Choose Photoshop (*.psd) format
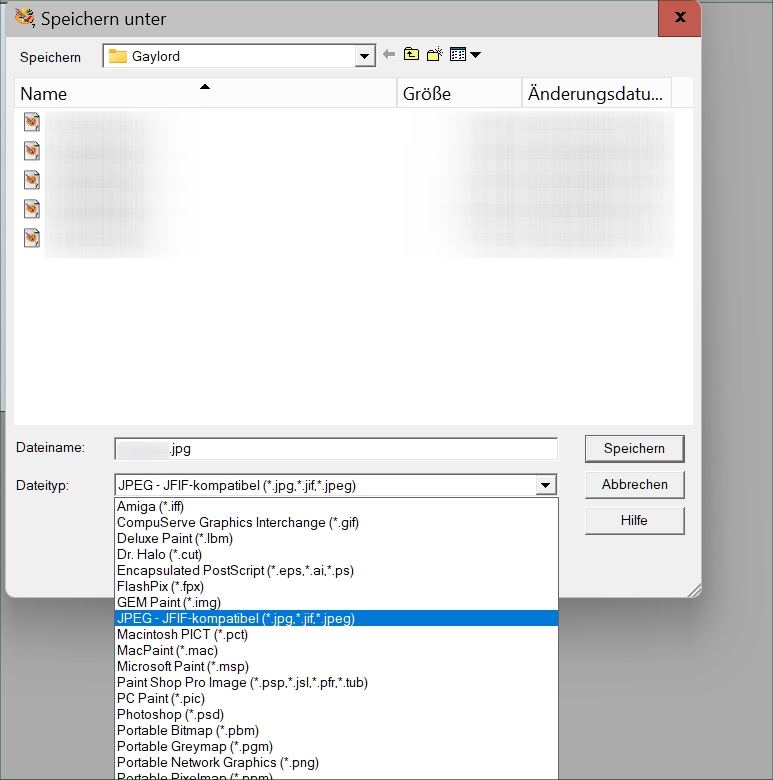 (x=336, y=714)
